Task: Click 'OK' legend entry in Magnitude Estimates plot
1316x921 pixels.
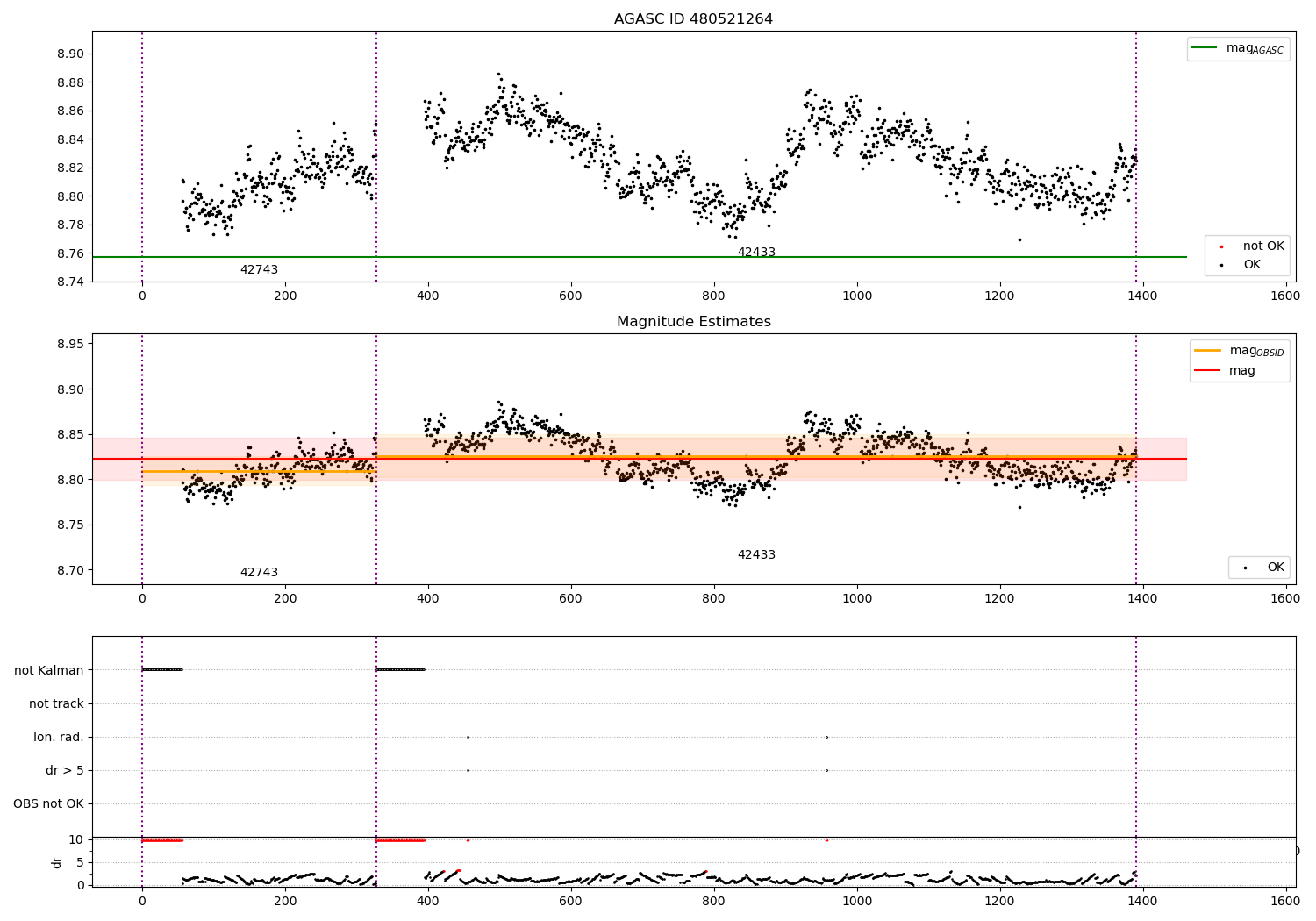Action: coord(1260,568)
